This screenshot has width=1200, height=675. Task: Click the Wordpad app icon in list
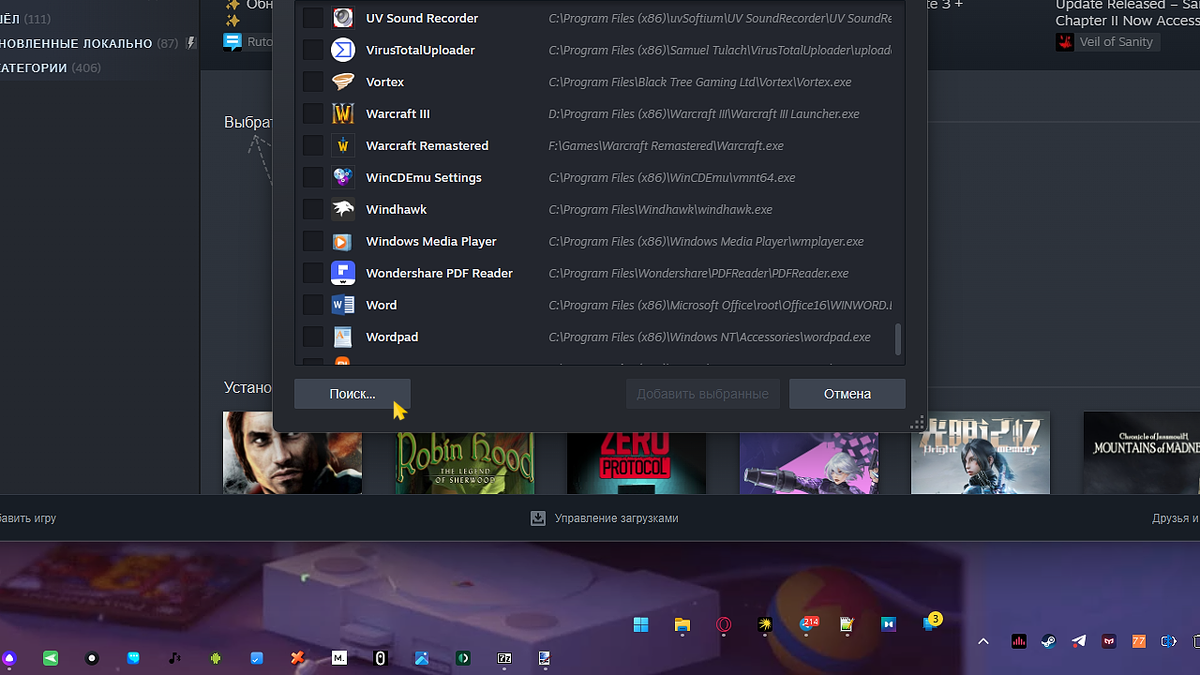pos(343,337)
